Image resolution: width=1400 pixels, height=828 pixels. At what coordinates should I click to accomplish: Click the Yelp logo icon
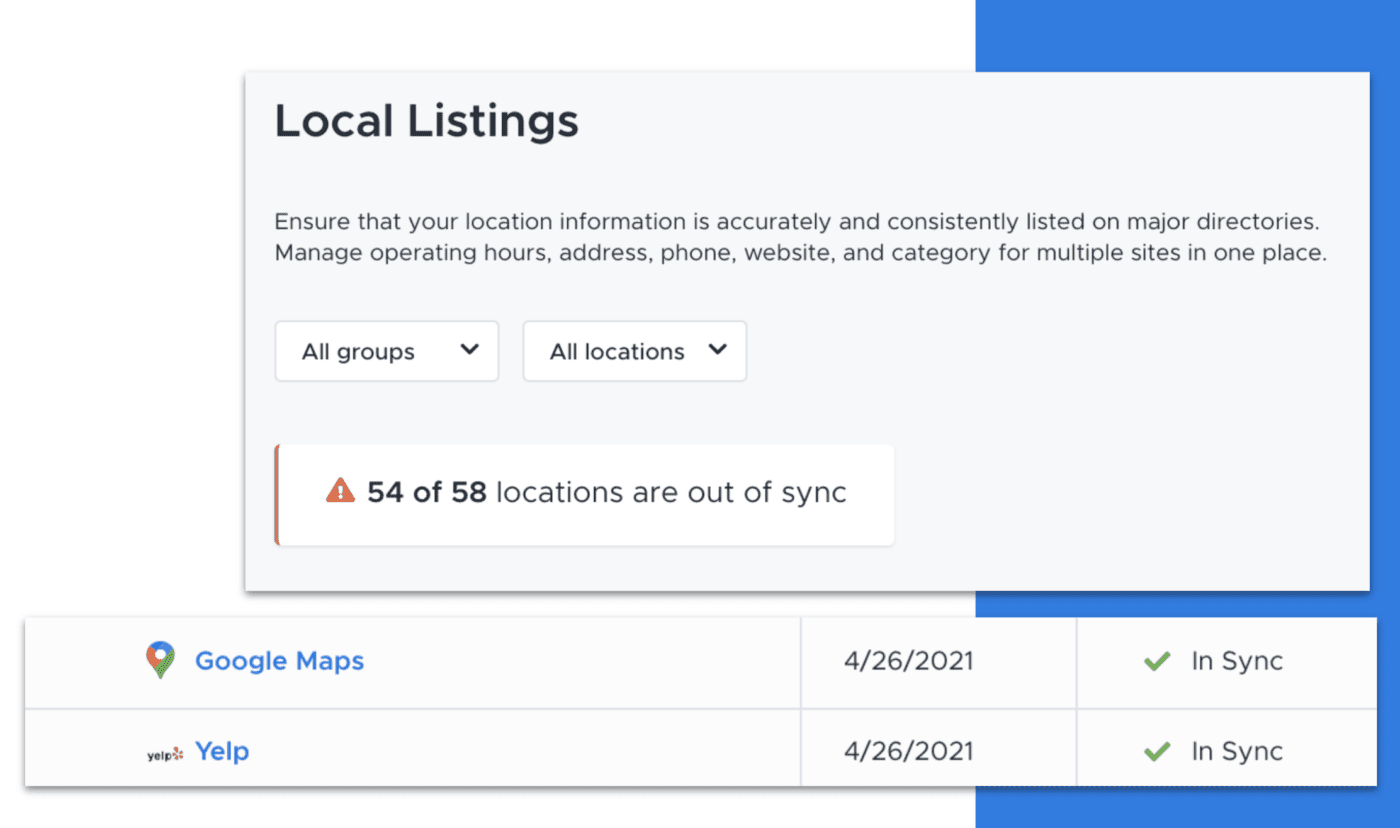(x=164, y=751)
